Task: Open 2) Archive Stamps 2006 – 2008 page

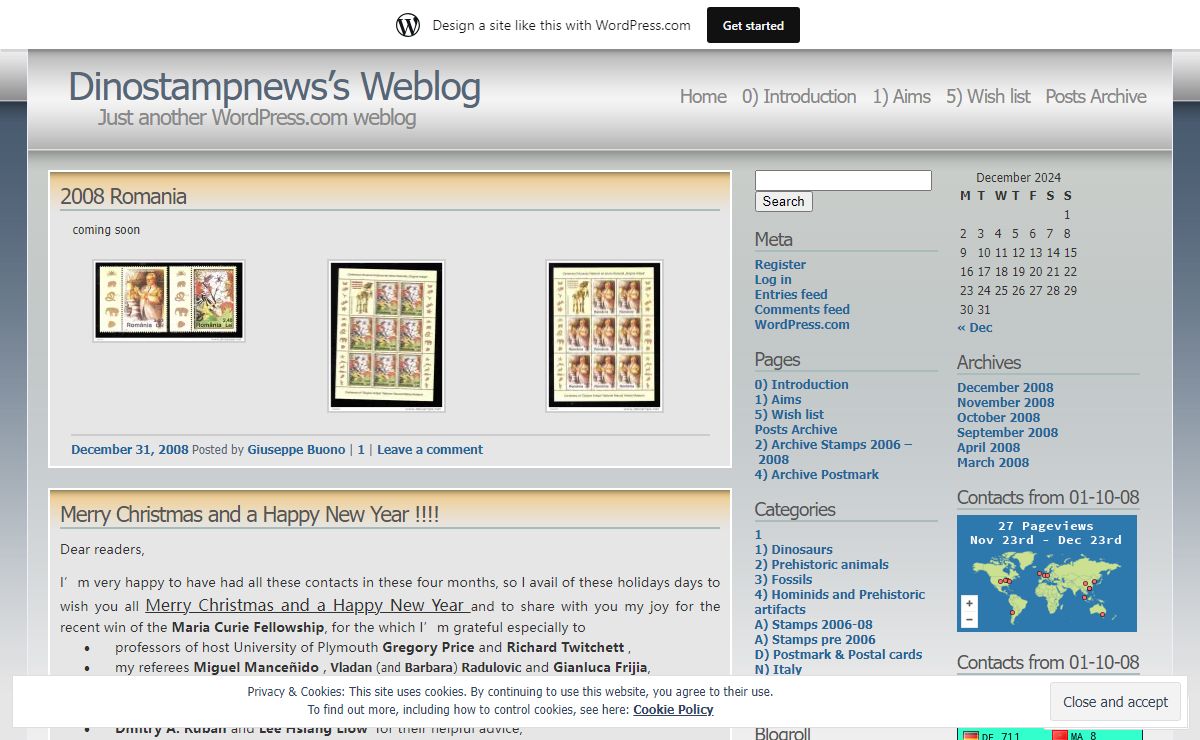Action: click(x=833, y=452)
